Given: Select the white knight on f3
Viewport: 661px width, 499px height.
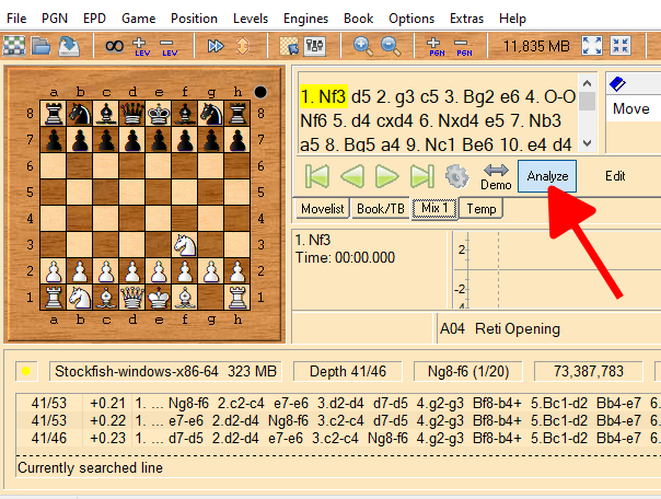Looking at the screenshot, I should (x=184, y=244).
